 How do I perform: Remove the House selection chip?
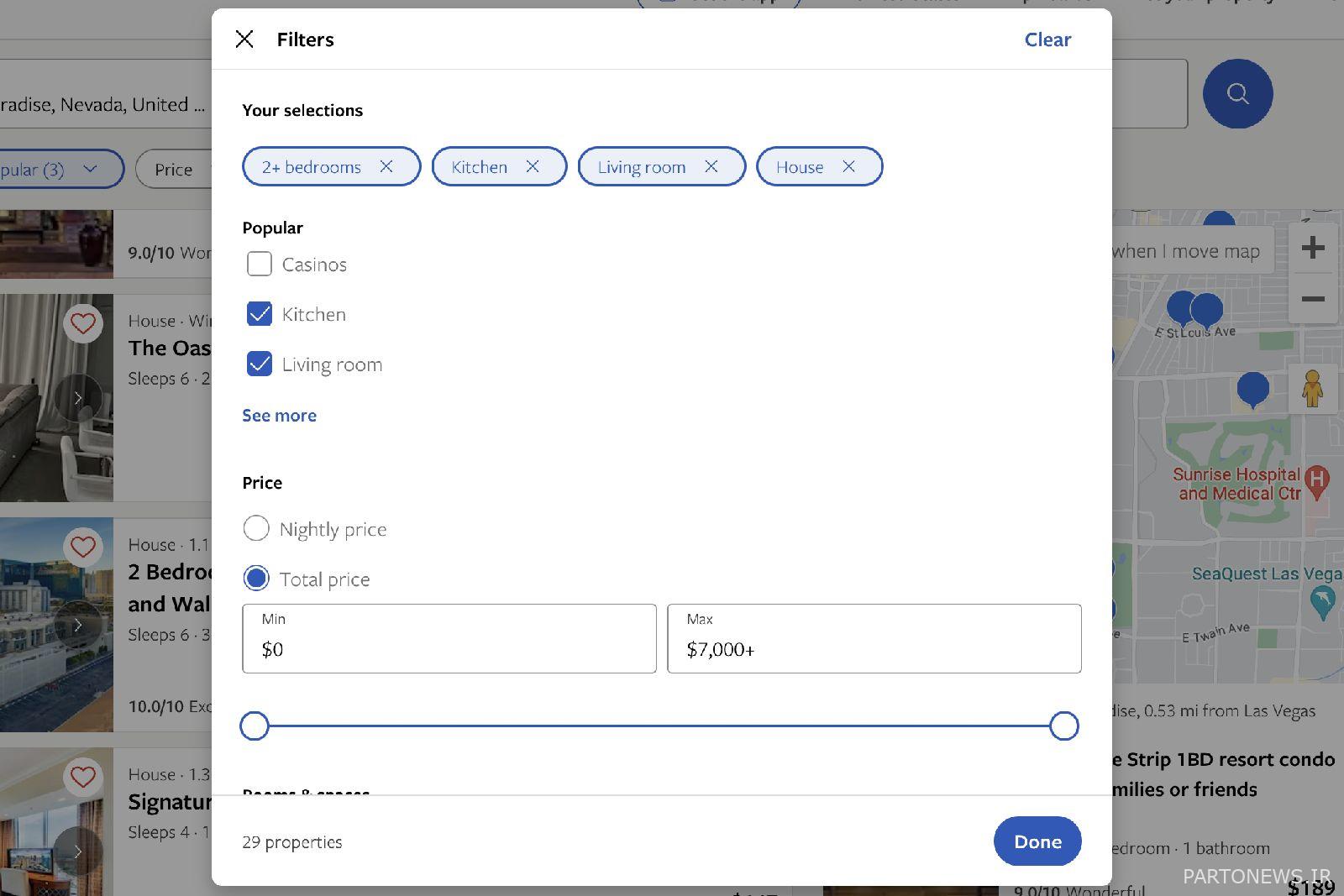(849, 166)
